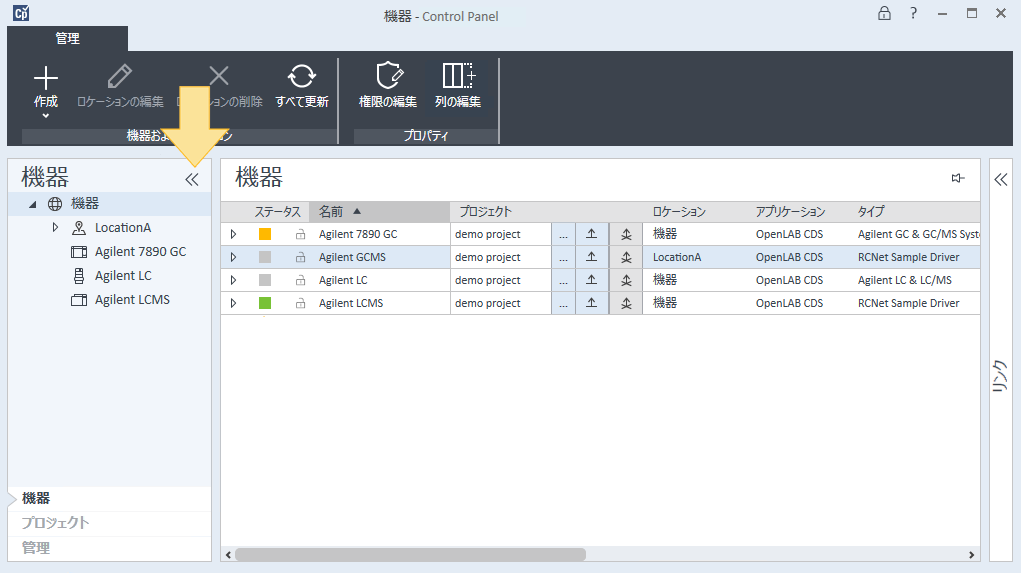Open help question mark icon
The width and height of the screenshot is (1021, 573).
coord(914,13)
